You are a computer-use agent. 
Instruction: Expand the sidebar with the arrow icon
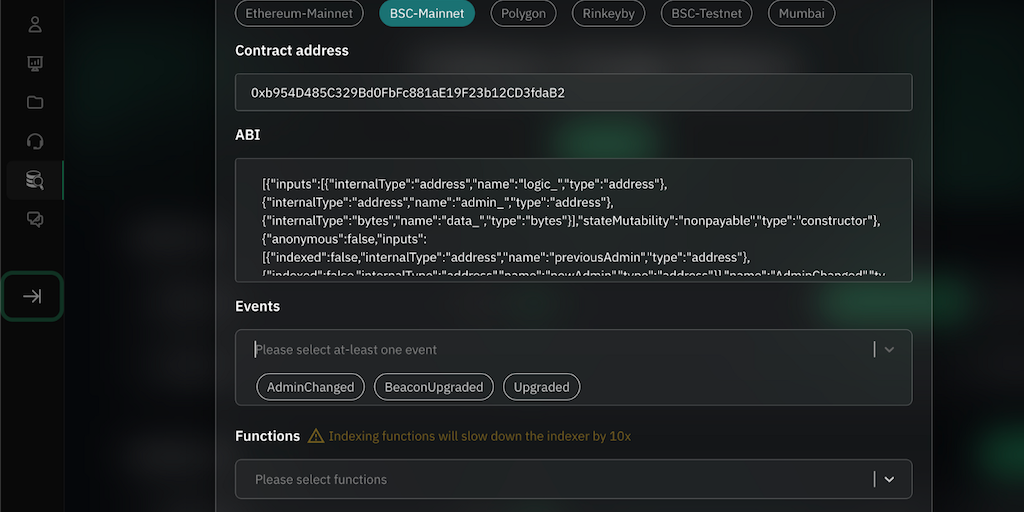[32, 296]
